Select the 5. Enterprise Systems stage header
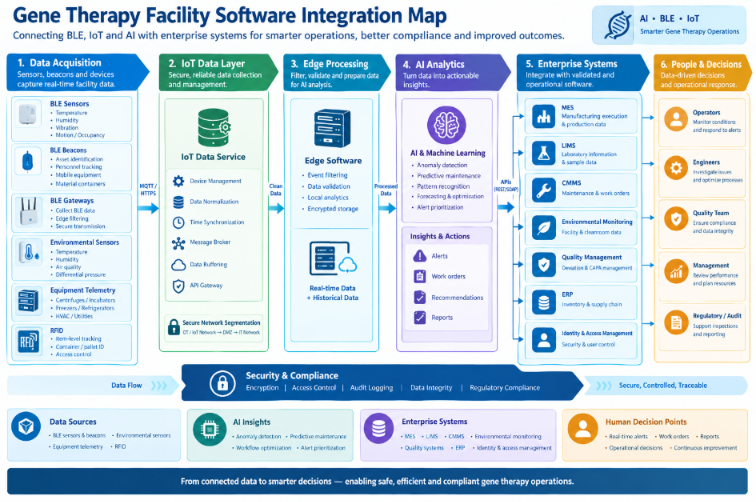Viewport: 756px width, 502px height. click(583, 73)
